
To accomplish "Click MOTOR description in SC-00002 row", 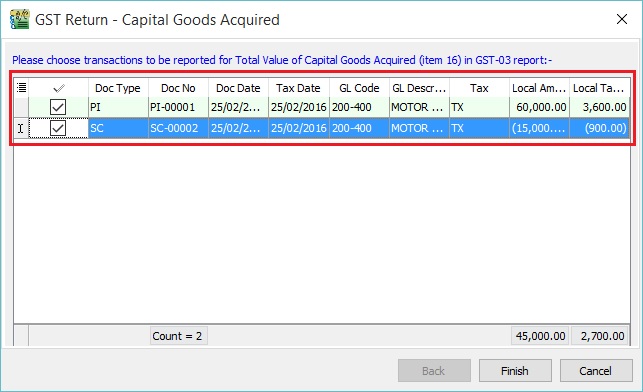I will [x=419, y=128].
